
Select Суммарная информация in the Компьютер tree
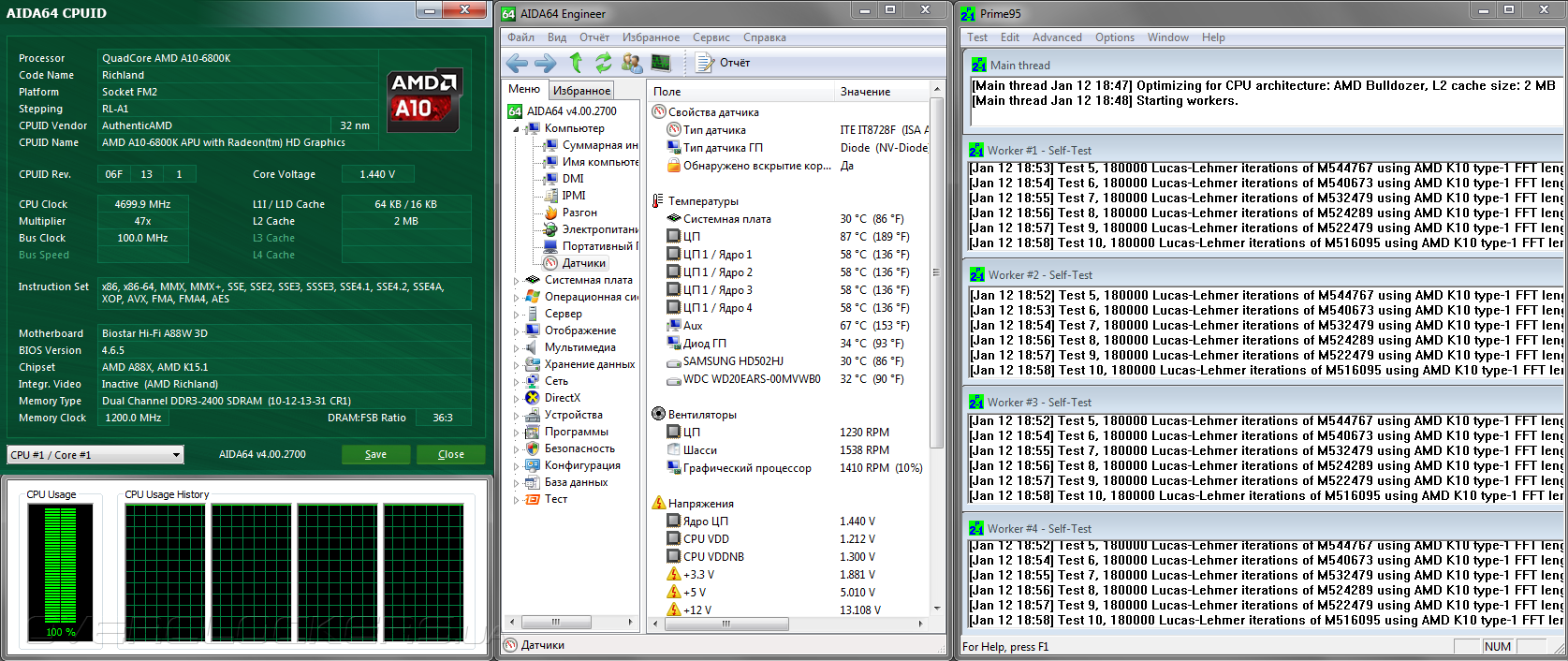599,145
